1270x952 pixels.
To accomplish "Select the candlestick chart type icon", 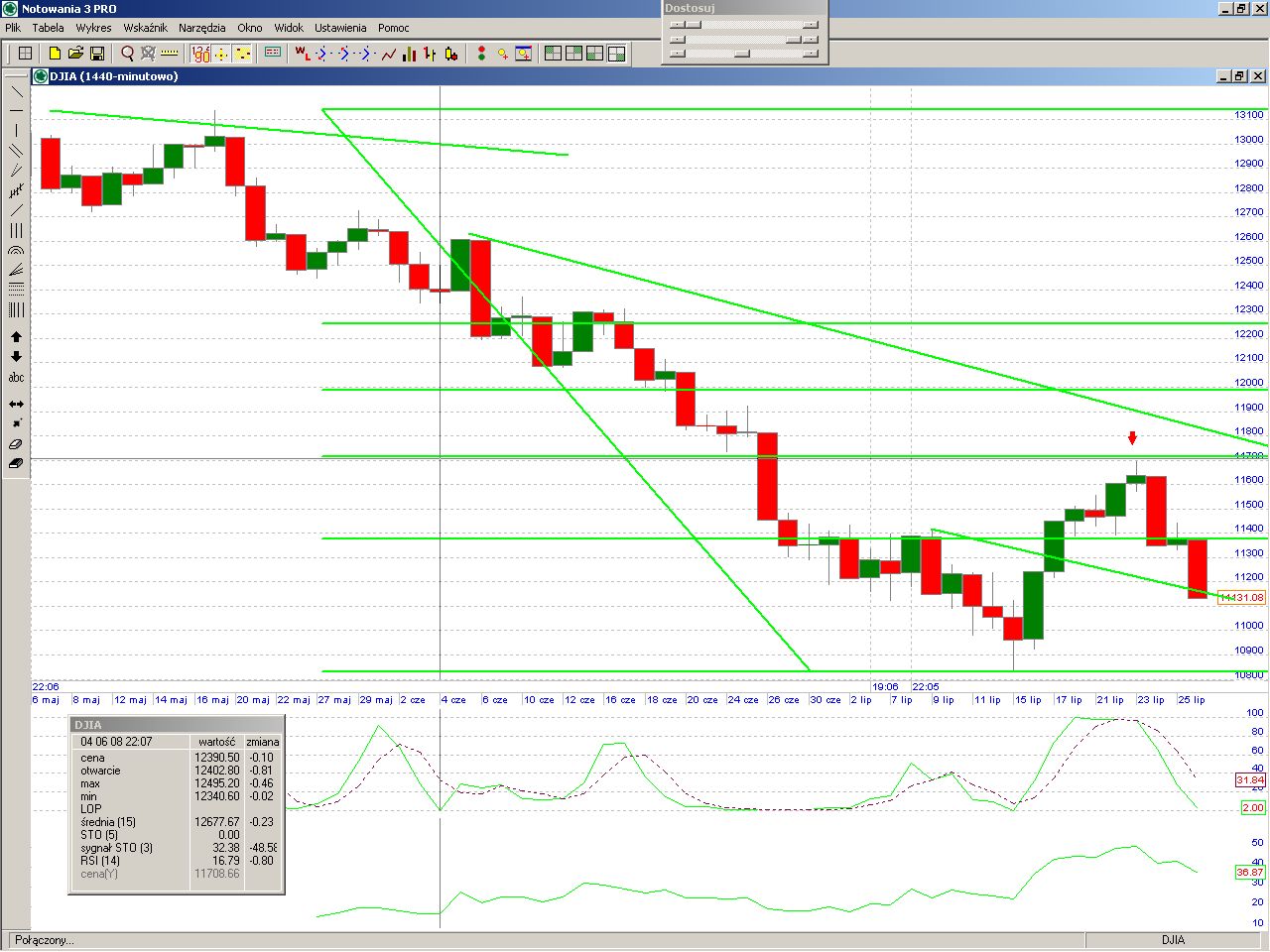I will coord(451,54).
